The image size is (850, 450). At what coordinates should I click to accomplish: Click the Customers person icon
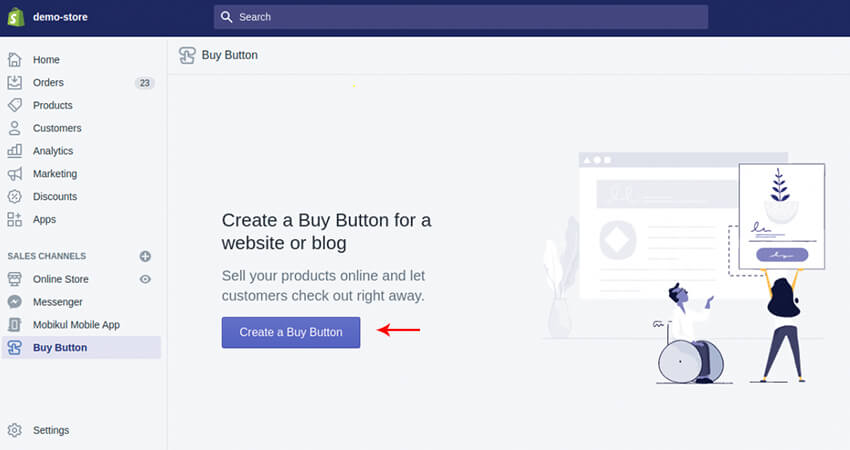[x=15, y=128]
